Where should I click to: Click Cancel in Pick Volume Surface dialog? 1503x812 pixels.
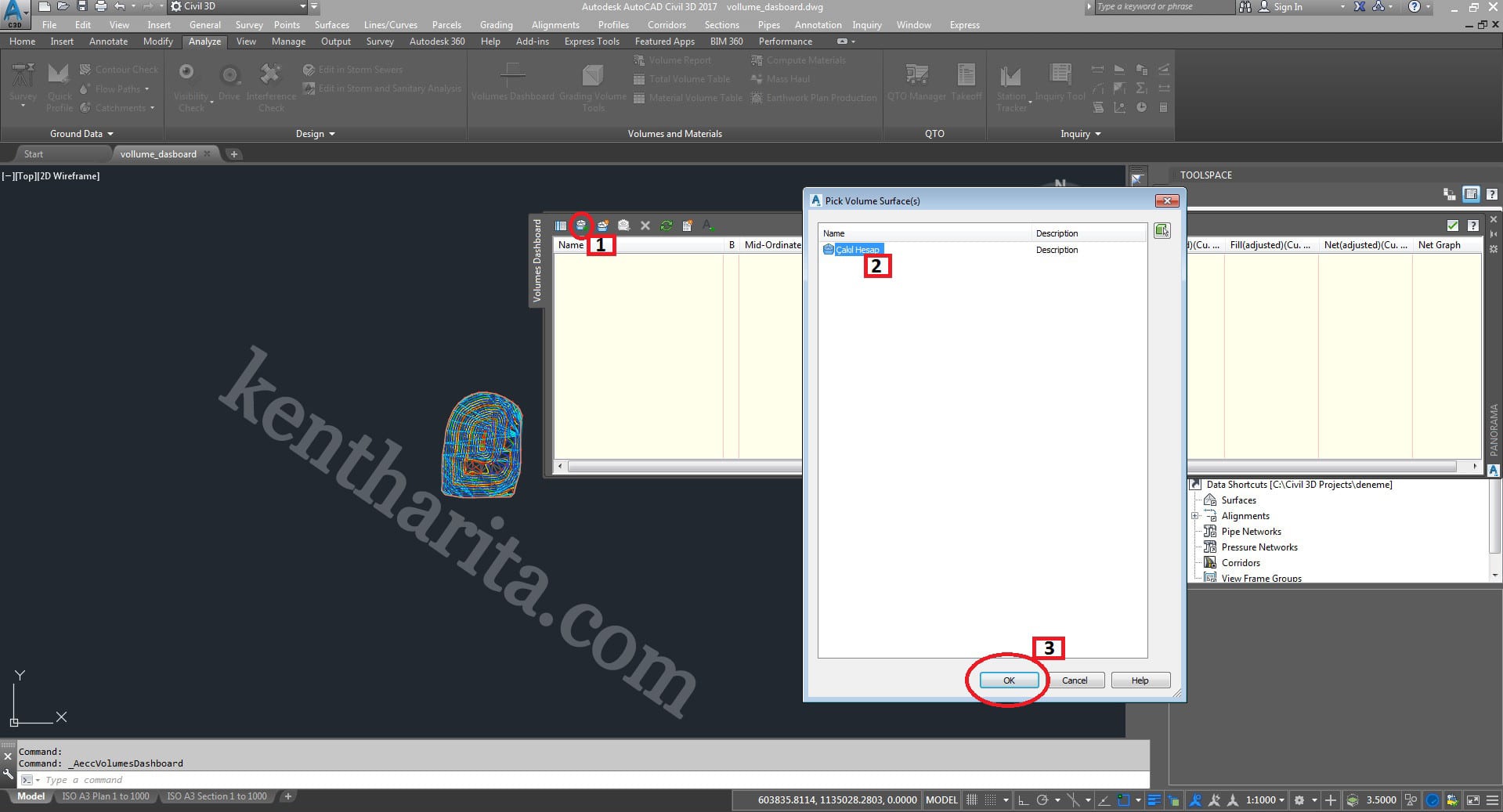pos(1074,680)
